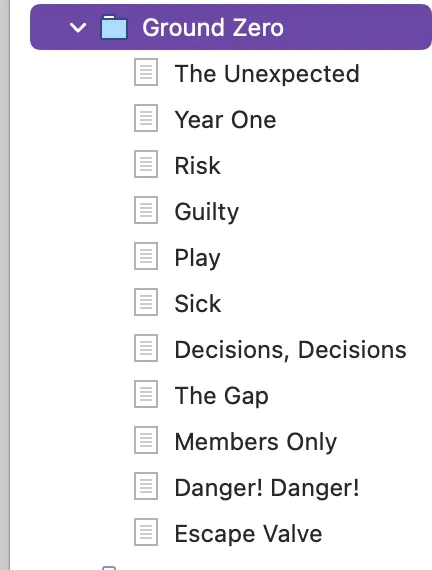The width and height of the screenshot is (432, 570).
Task: Click the document icon next to Play
Action: coord(146,256)
